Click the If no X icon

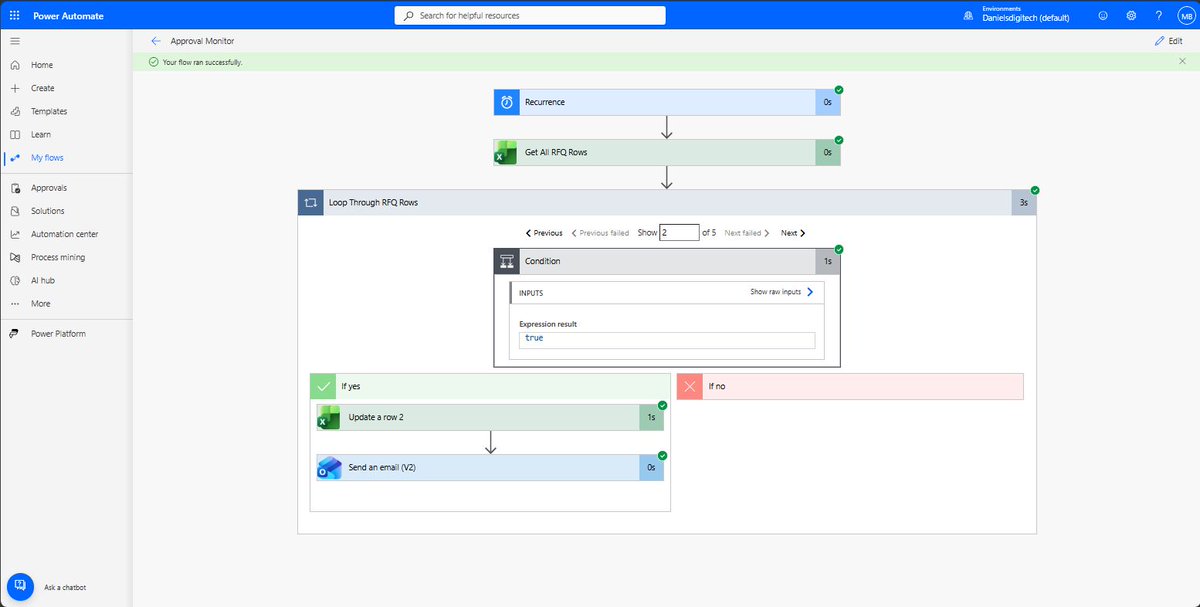(x=690, y=386)
